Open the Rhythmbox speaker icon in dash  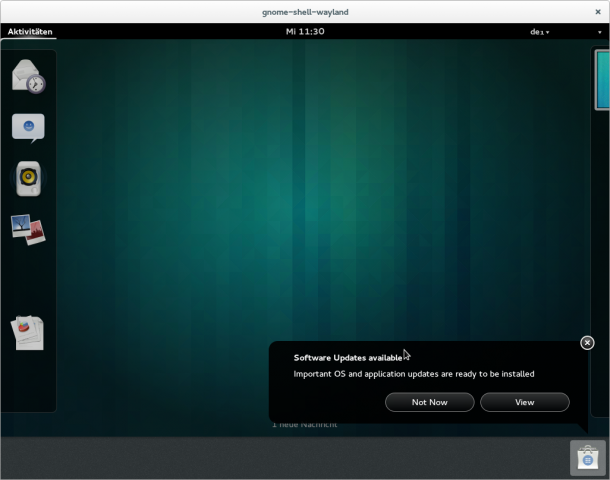point(28,178)
